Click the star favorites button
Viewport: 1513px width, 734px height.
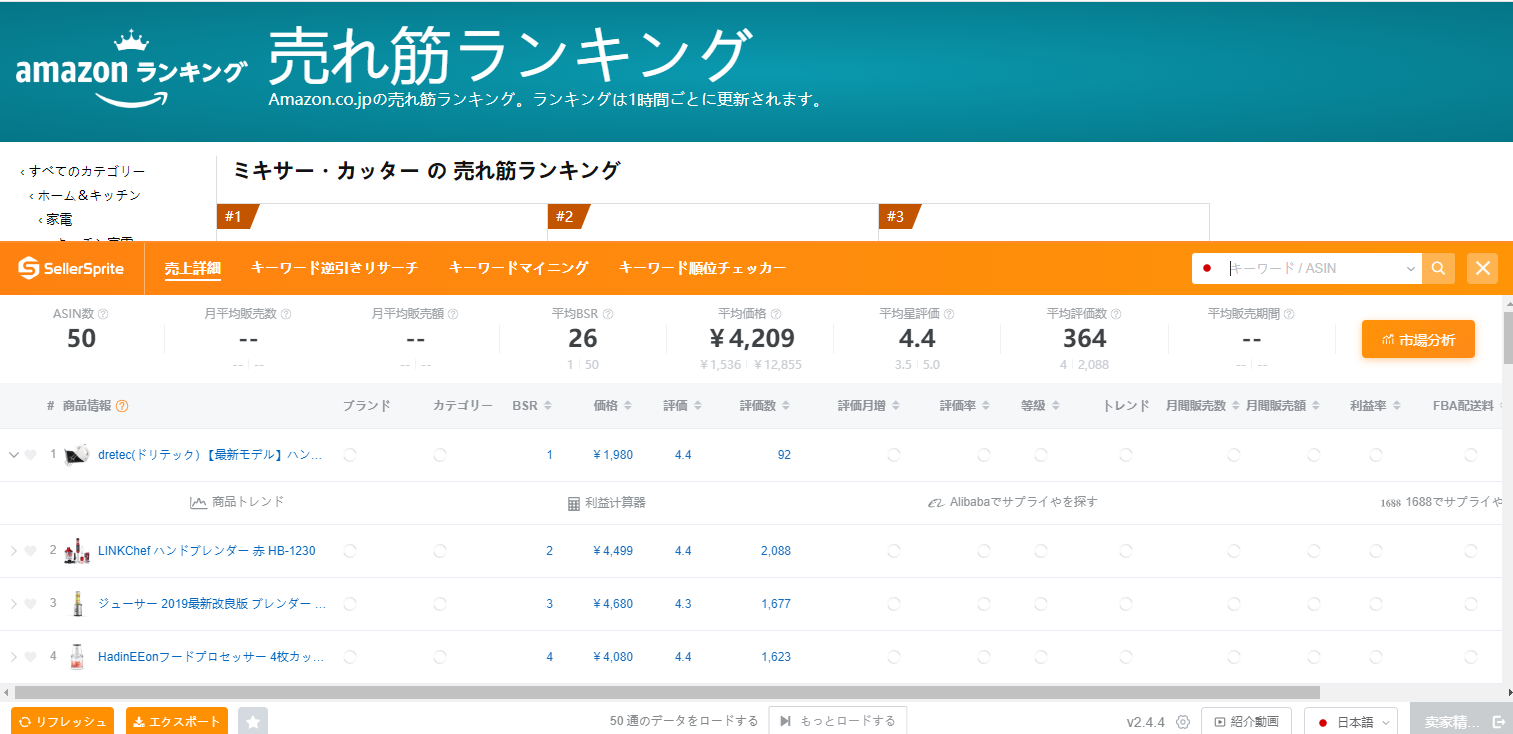253,721
